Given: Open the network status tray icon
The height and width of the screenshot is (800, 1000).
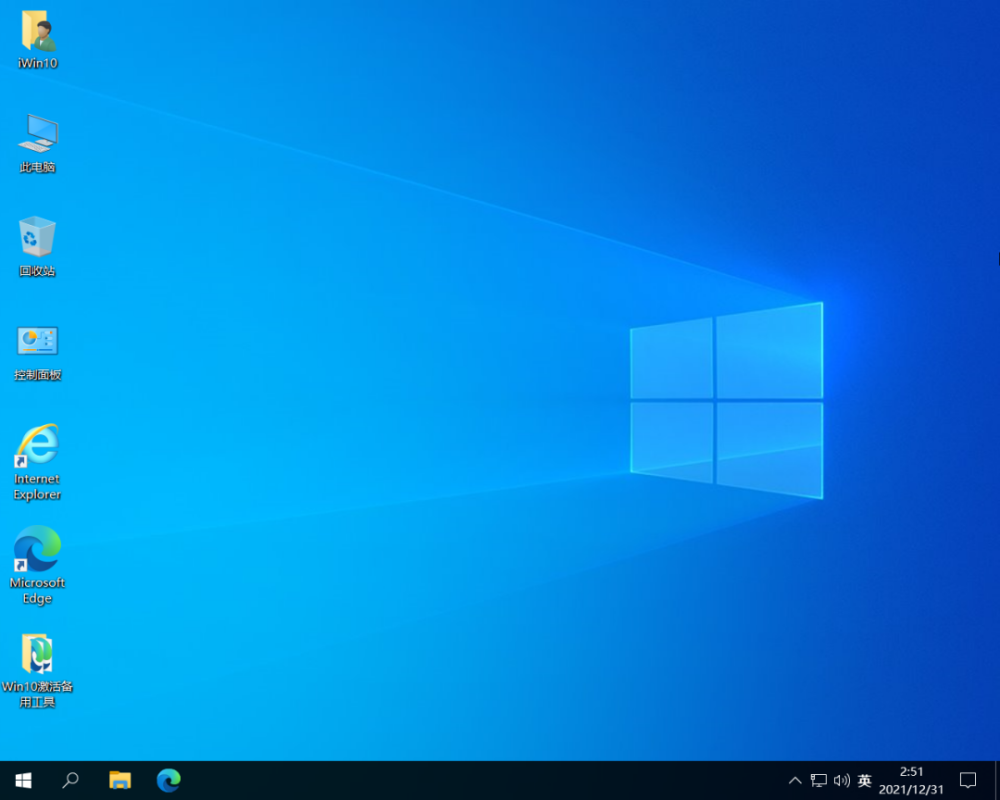Looking at the screenshot, I should click(x=819, y=780).
